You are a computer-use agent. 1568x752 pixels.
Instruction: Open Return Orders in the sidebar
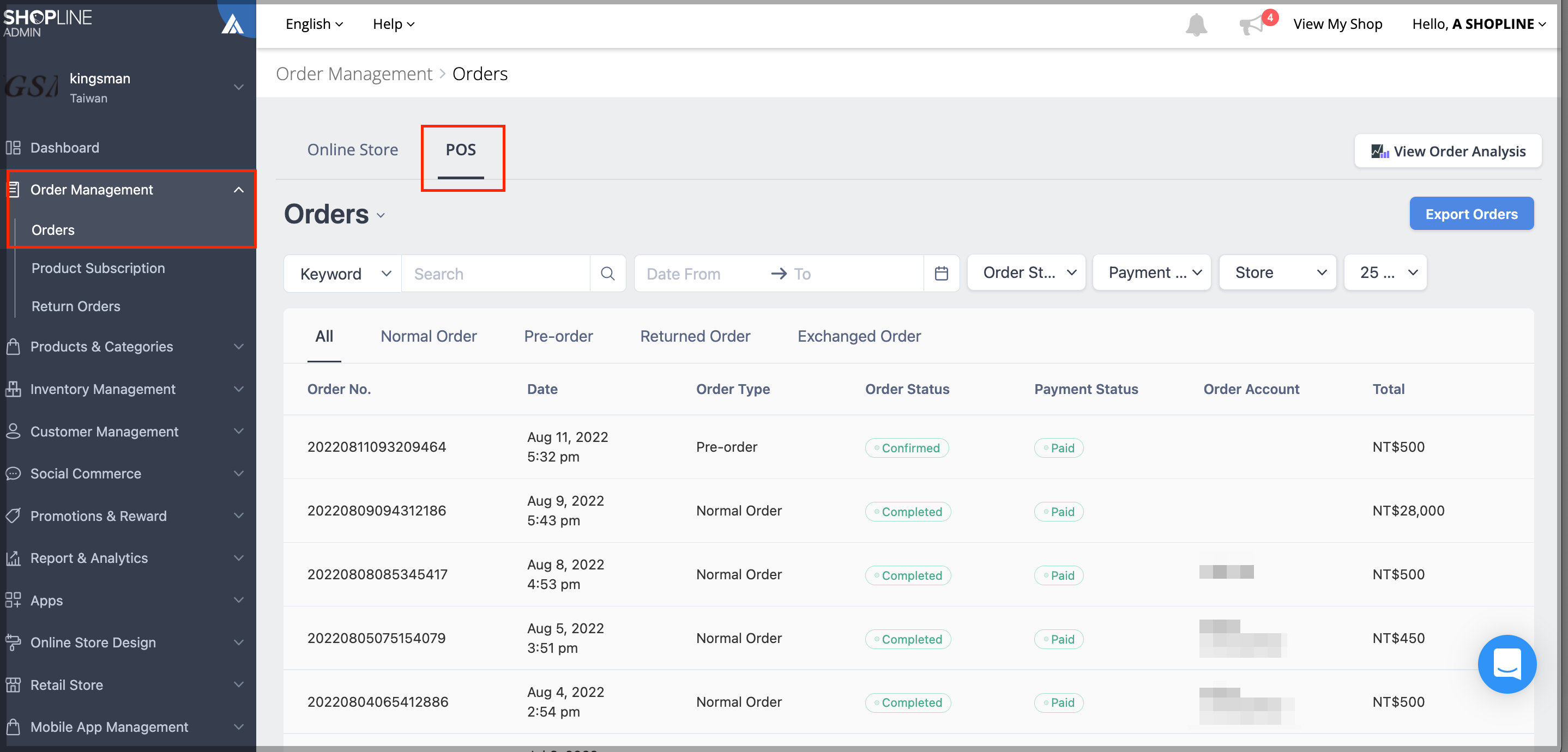point(75,307)
